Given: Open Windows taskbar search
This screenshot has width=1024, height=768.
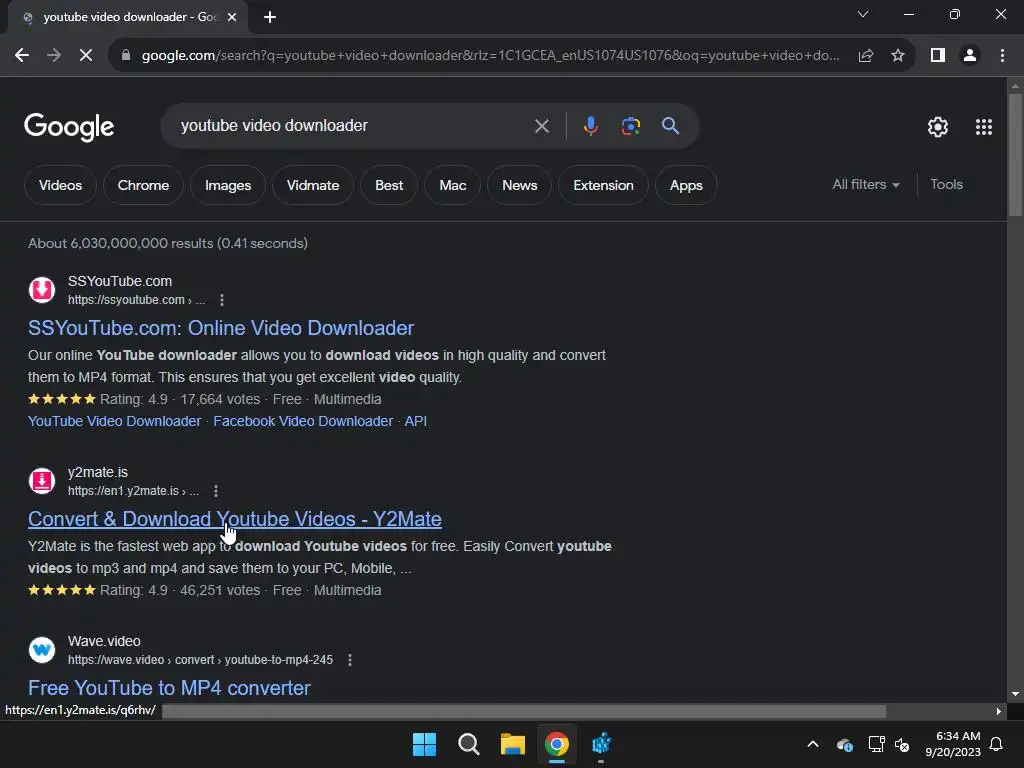Looking at the screenshot, I should click(x=468, y=744).
